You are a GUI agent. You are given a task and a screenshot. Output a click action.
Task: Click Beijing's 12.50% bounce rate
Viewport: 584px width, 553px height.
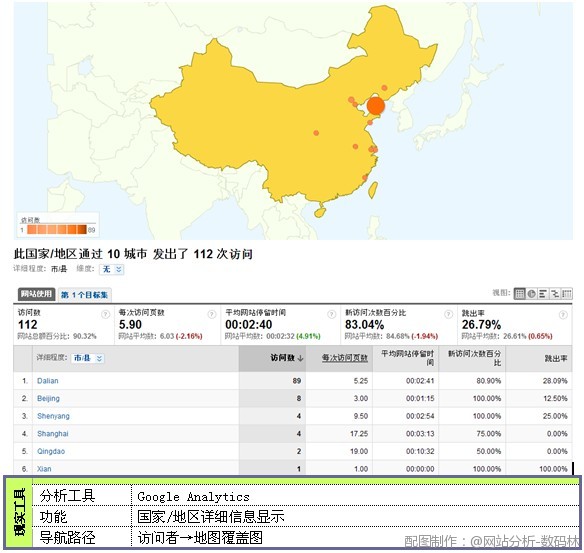click(555, 398)
